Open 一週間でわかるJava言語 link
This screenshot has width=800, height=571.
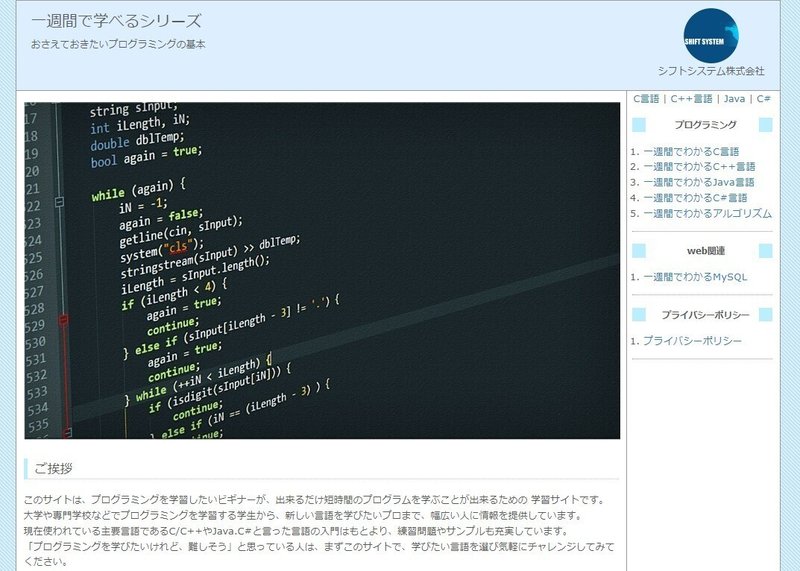coord(698,182)
